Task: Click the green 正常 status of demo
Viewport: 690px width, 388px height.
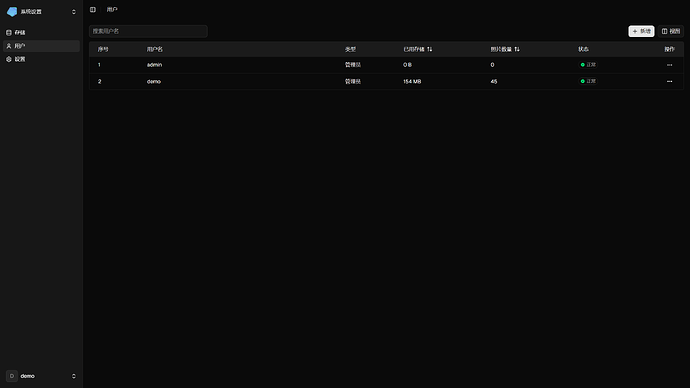Action: pos(588,81)
